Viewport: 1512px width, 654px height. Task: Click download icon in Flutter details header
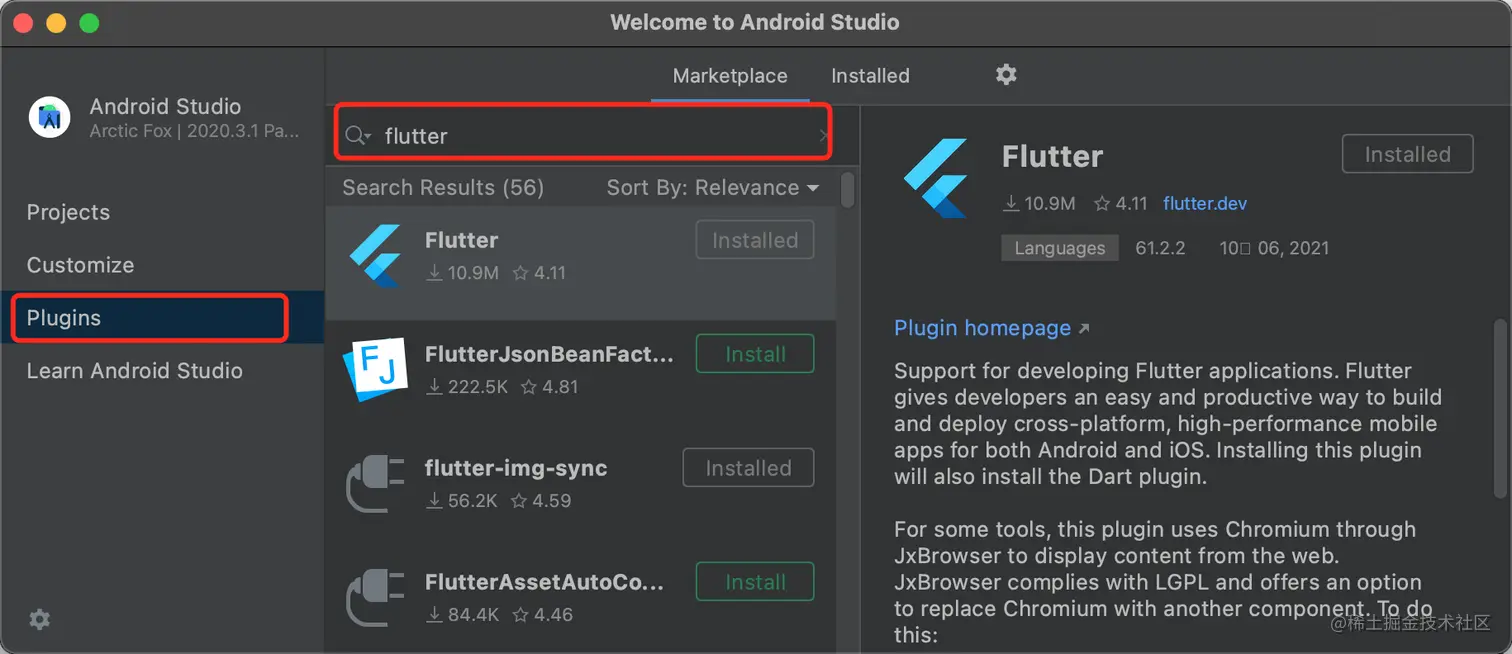tap(1012, 203)
